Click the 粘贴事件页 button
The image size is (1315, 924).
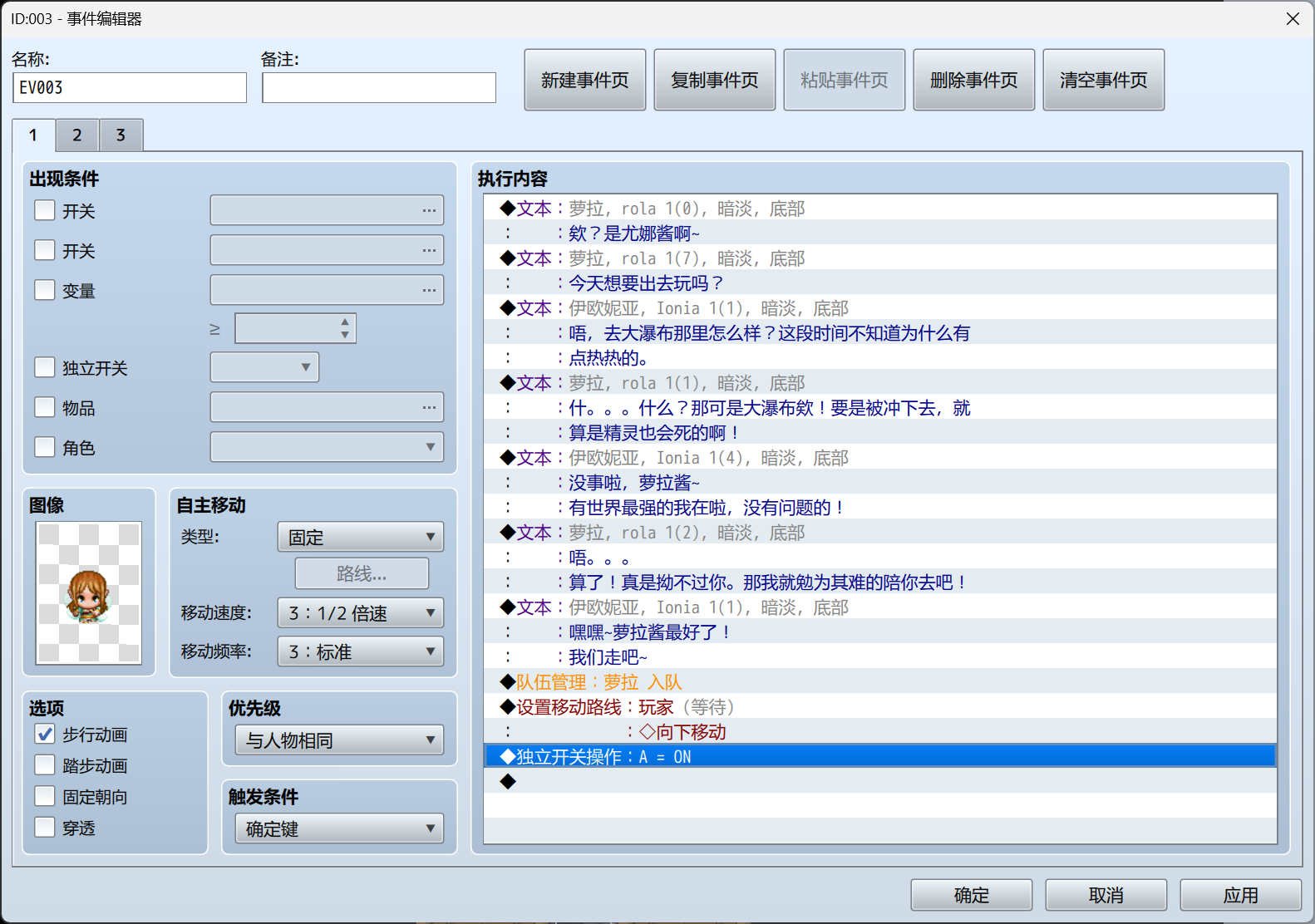[845, 80]
